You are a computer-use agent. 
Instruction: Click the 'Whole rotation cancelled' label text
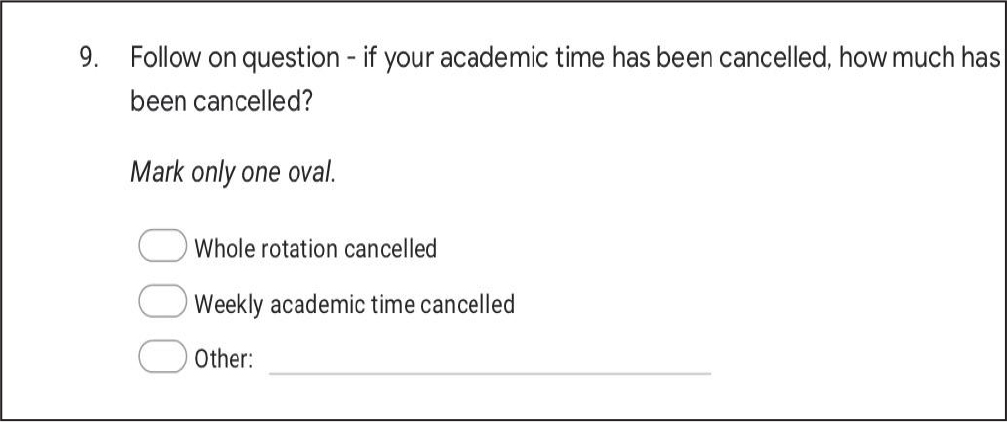[x=316, y=248]
